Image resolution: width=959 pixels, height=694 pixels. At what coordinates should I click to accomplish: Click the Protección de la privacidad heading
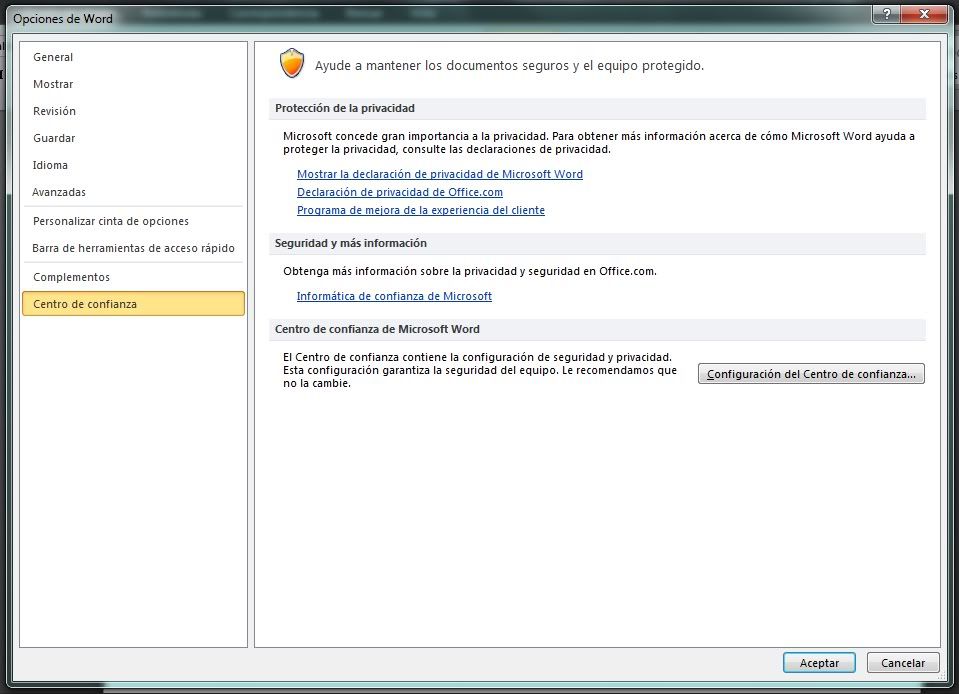345,108
